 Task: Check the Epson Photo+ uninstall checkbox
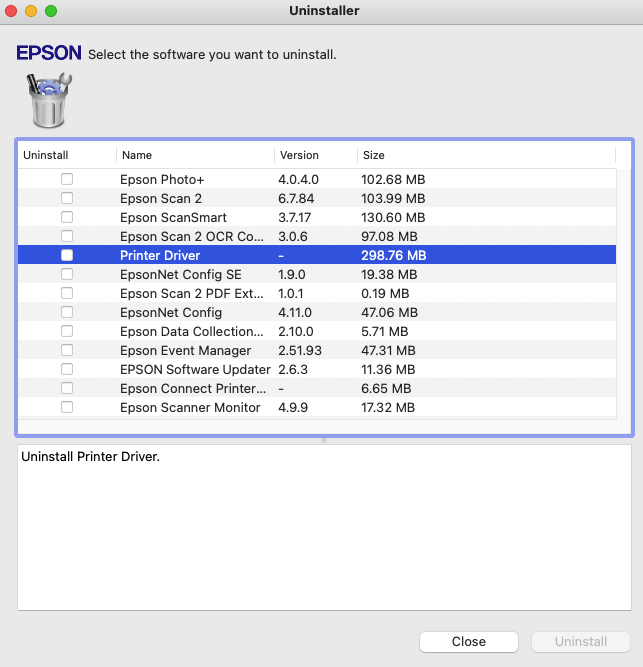click(x=67, y=179)
